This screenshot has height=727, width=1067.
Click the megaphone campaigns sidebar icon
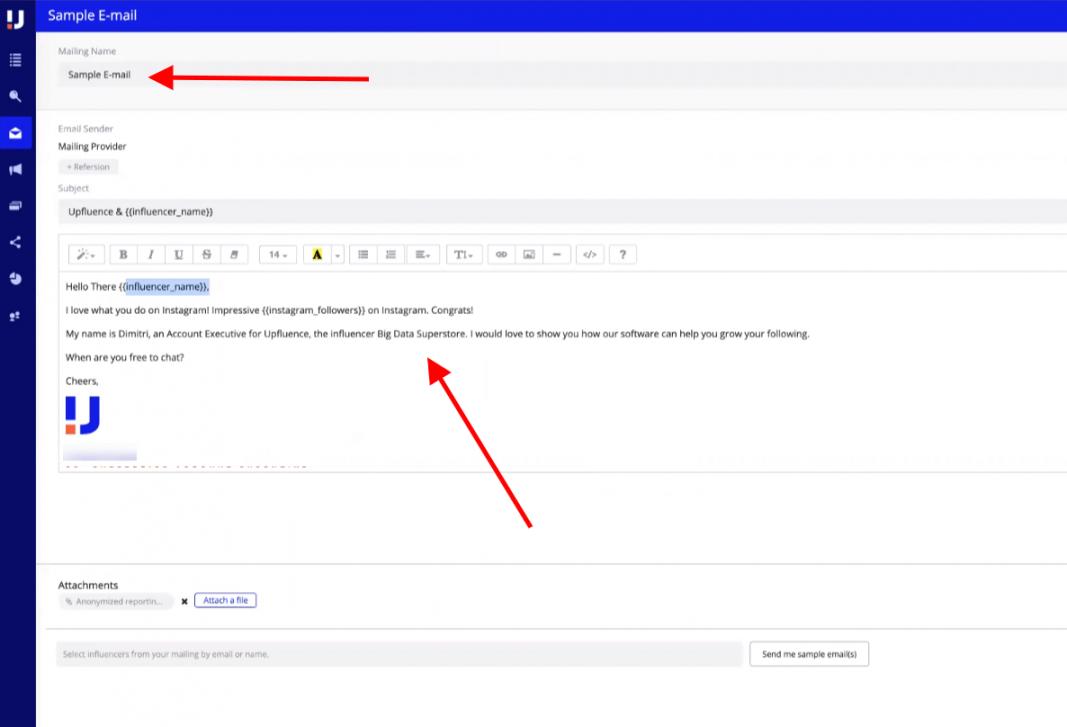(15, 169)
